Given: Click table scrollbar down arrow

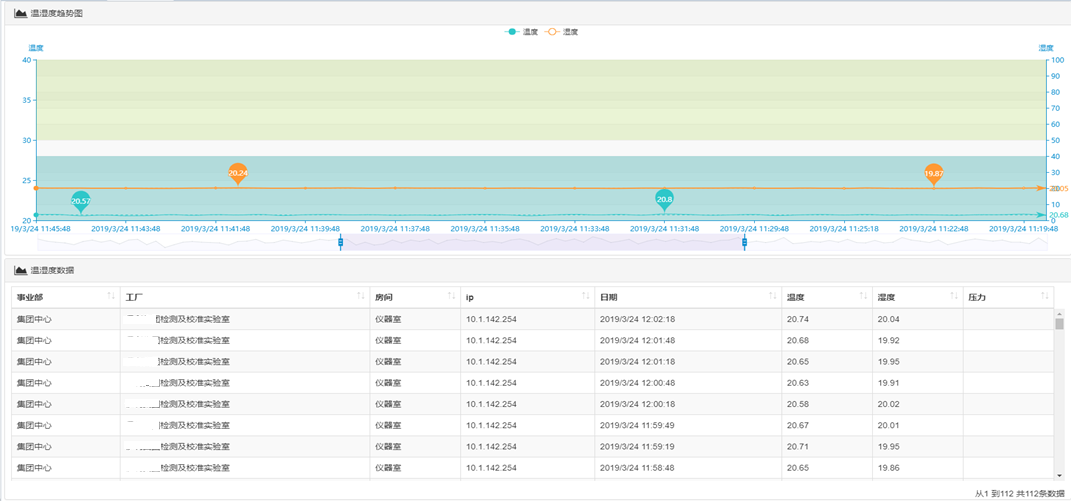Looking at the screenshot, I should pyautogui.click(x=1060, y=475).
